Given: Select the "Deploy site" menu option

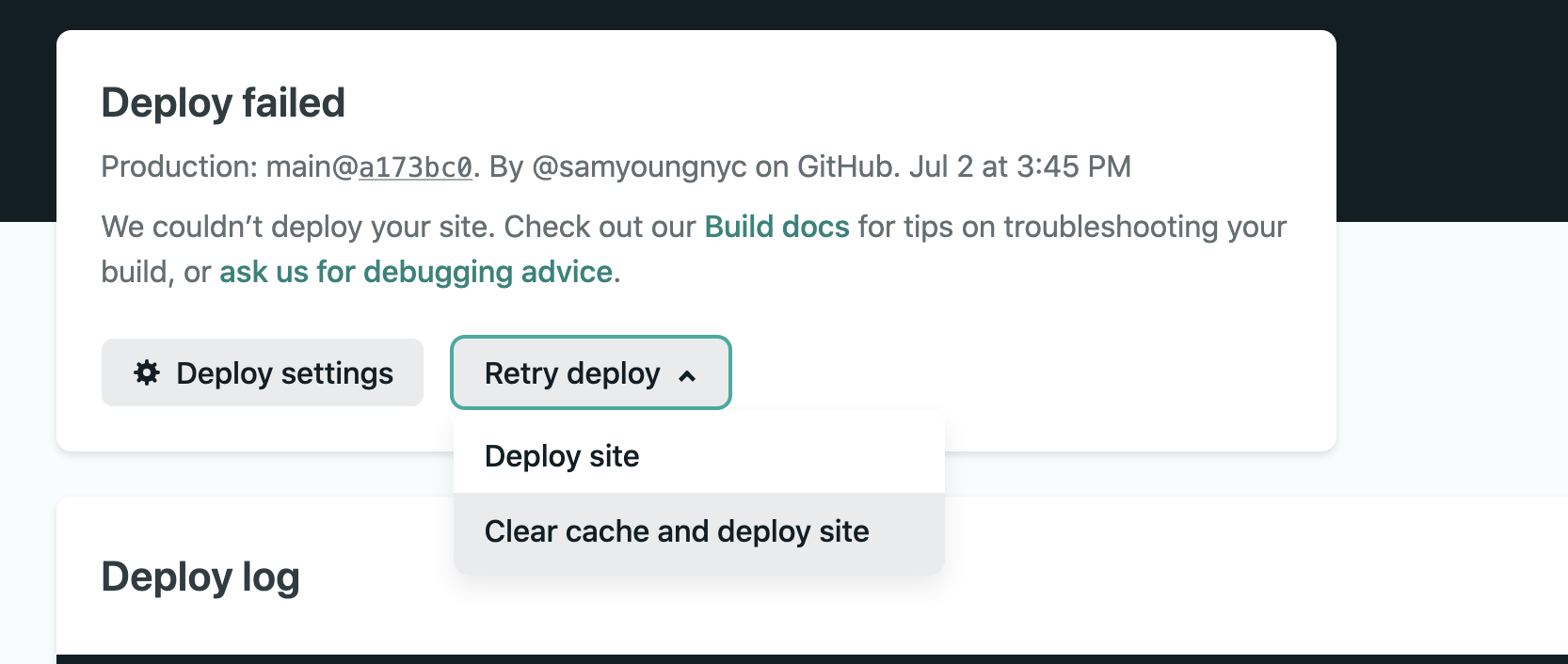Looking at the screenshot, I should 562,456.
